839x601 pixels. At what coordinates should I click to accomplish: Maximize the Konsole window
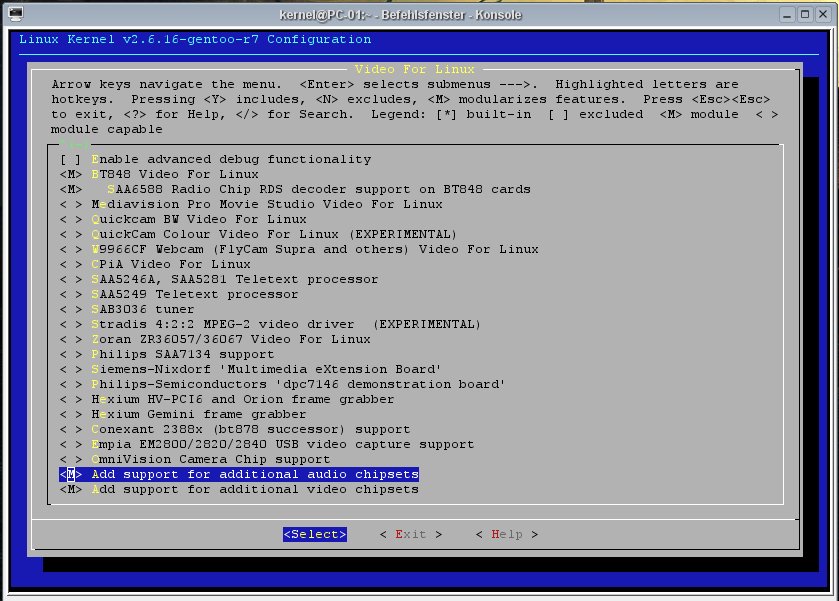tap(805, 15)
